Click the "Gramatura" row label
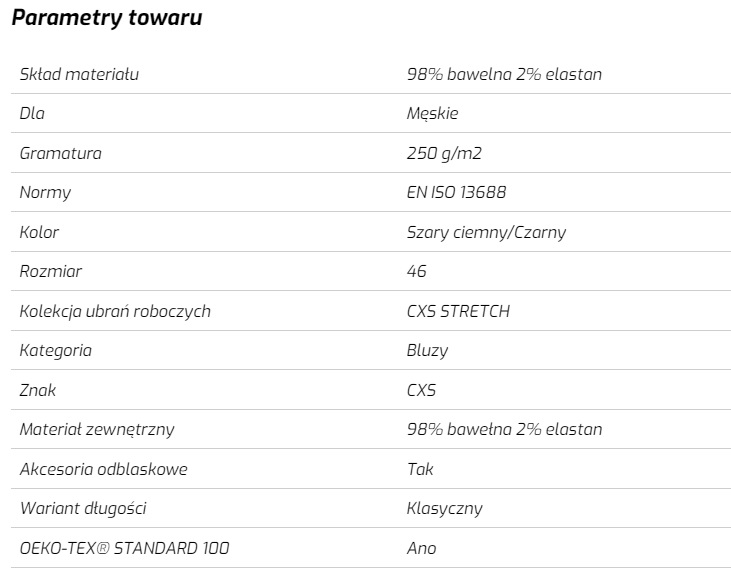 pyautogui.click(x=60, y=153)
